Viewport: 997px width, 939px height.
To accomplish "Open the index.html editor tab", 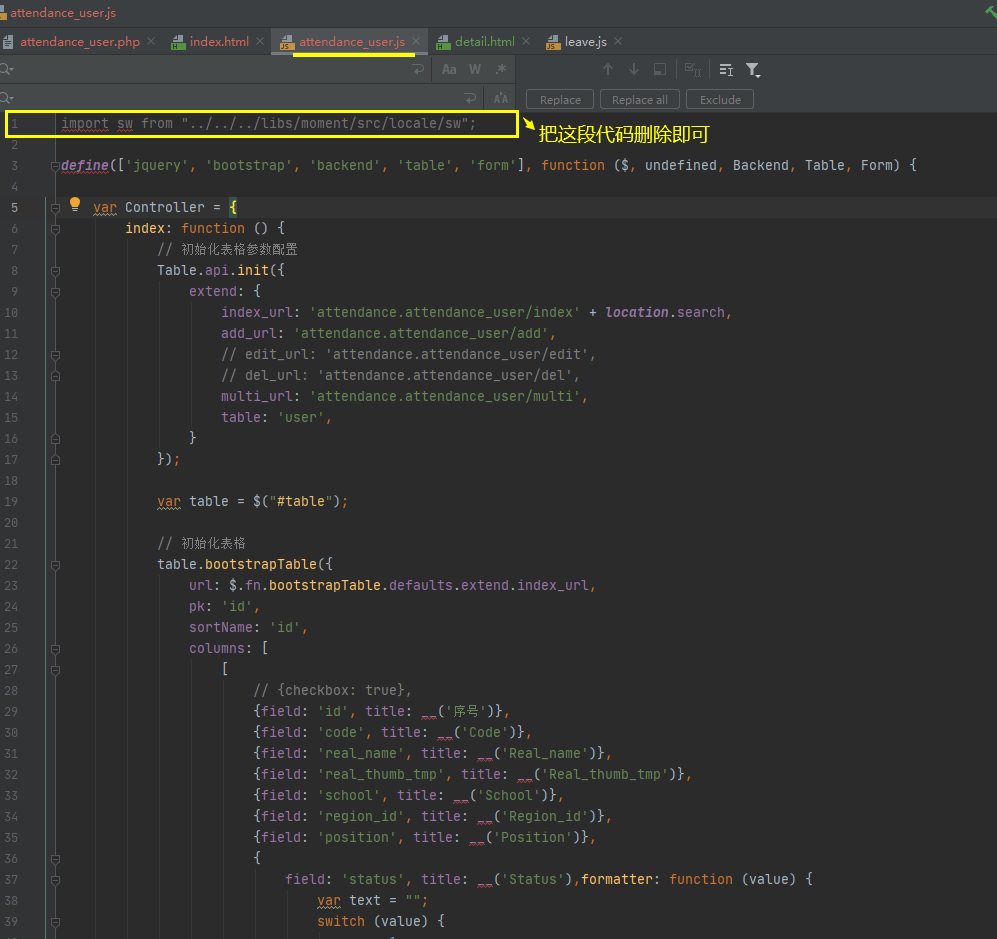I will tap(222, 42).
